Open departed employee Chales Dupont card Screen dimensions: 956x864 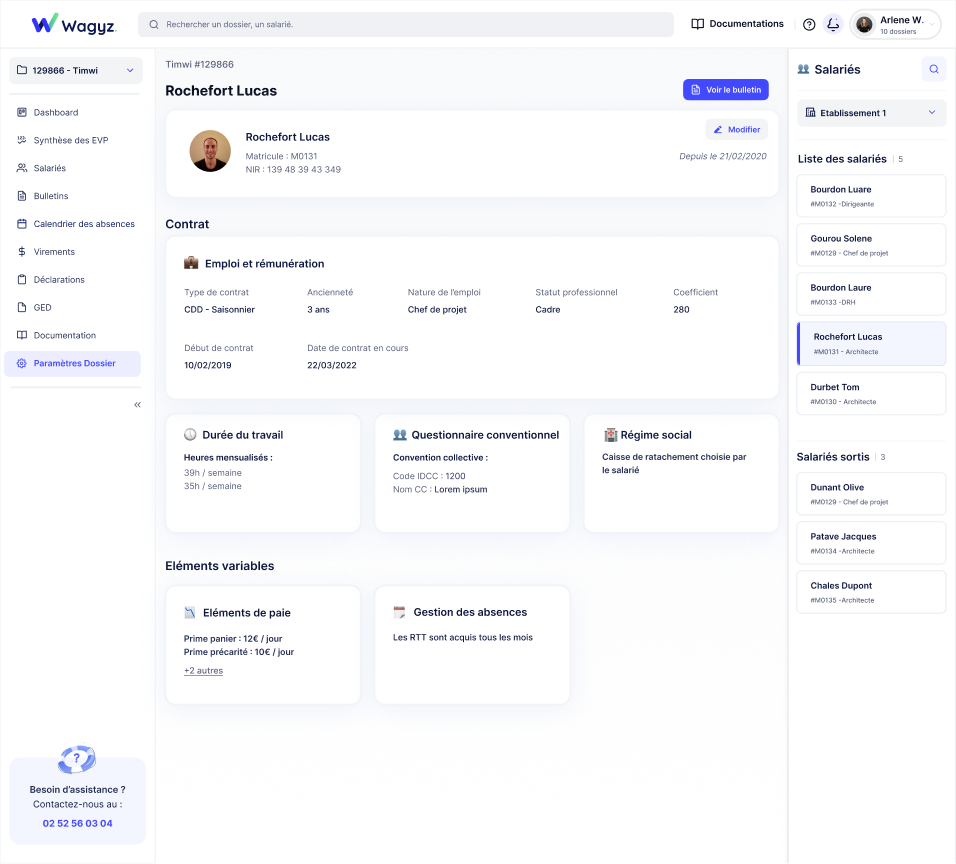pyautogui.click(x=871, y=592)
